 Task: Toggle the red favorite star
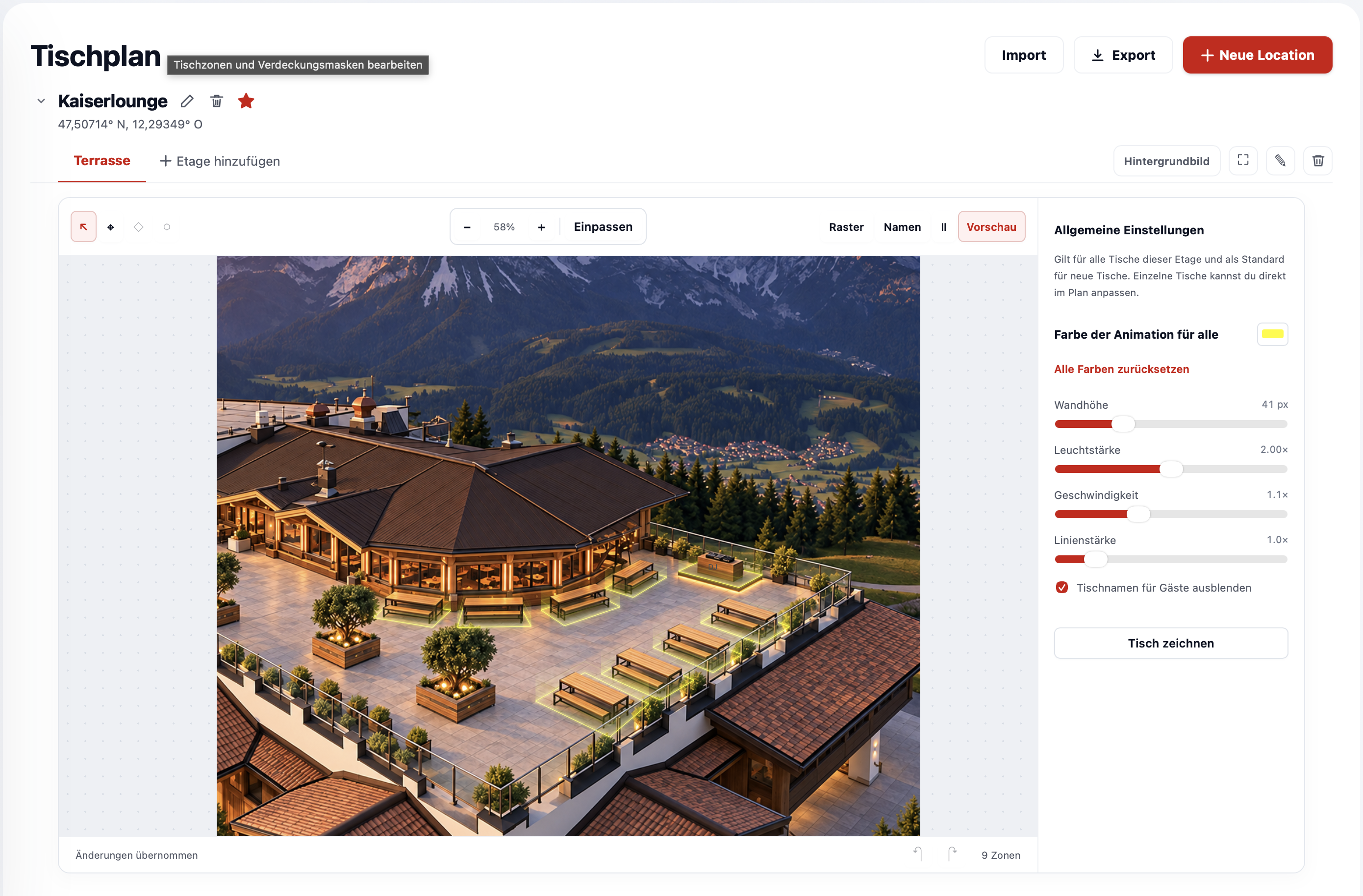point(246,101)
